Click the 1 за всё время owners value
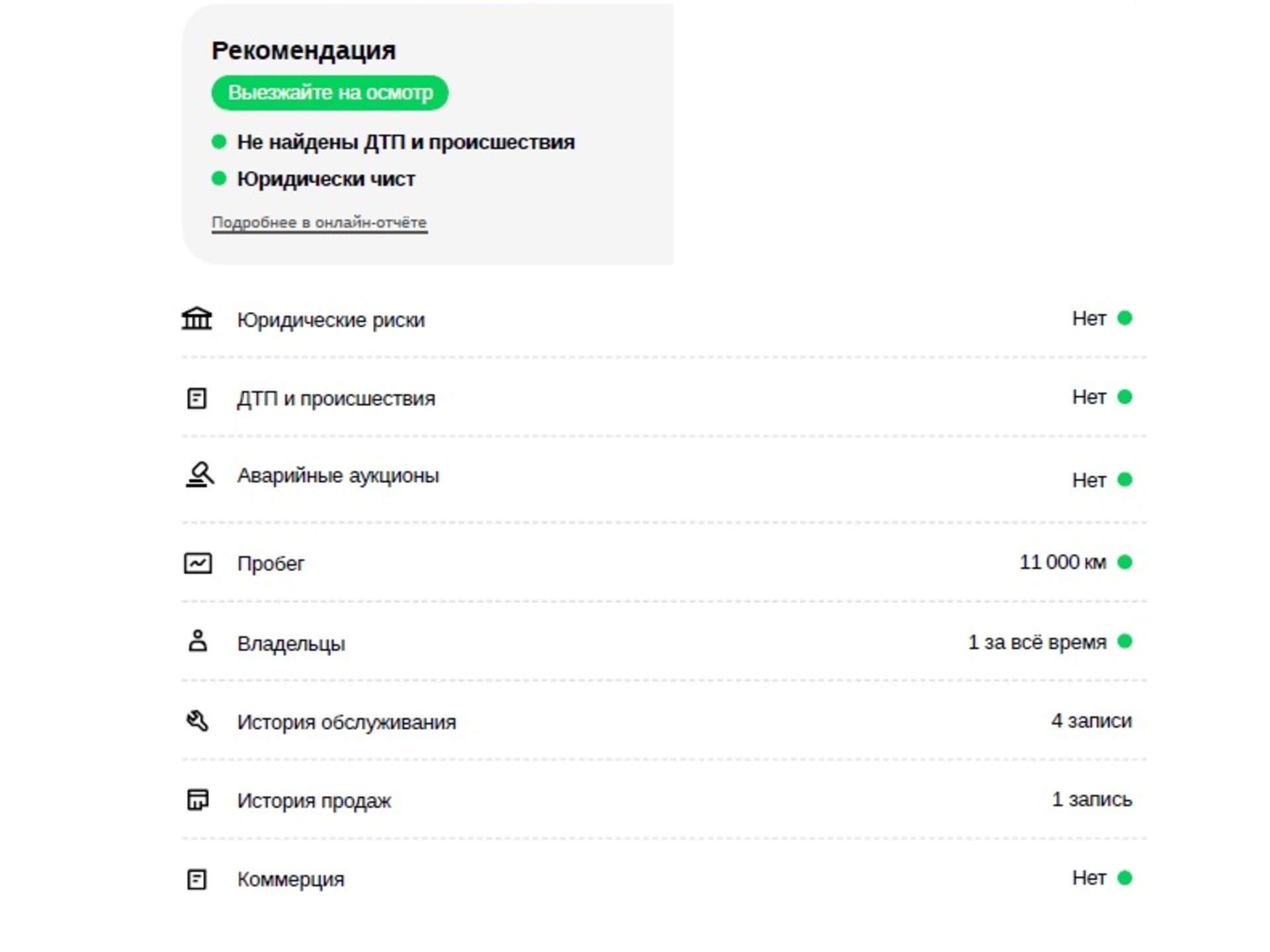The width and height of the screenshot is (1270, 952). [1037, 642]
